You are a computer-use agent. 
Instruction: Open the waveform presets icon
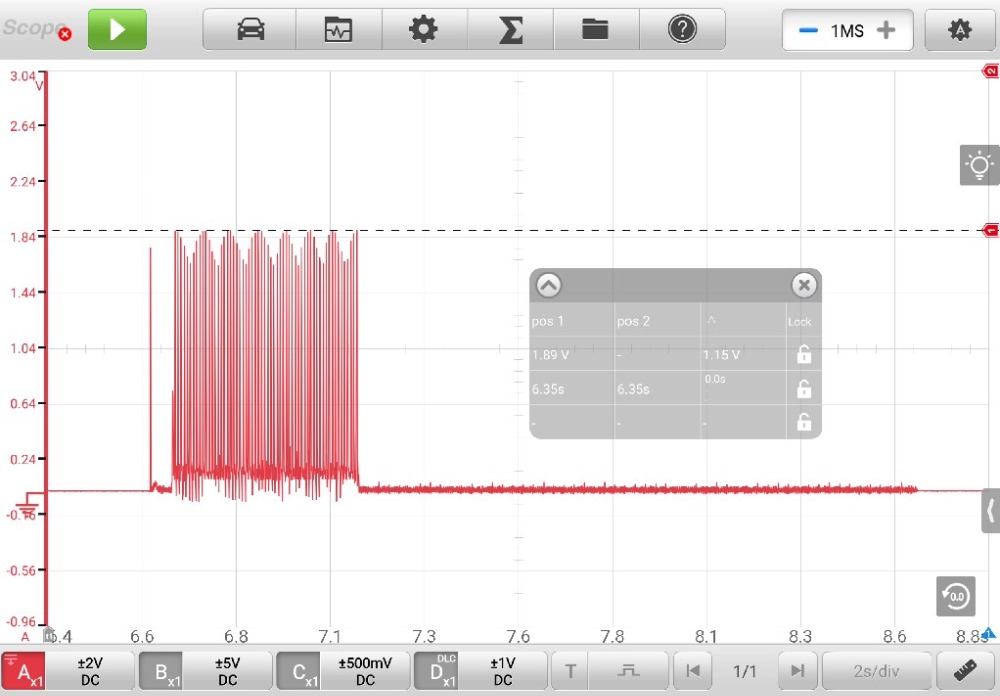pyautogui.click(x=338, y=30)
